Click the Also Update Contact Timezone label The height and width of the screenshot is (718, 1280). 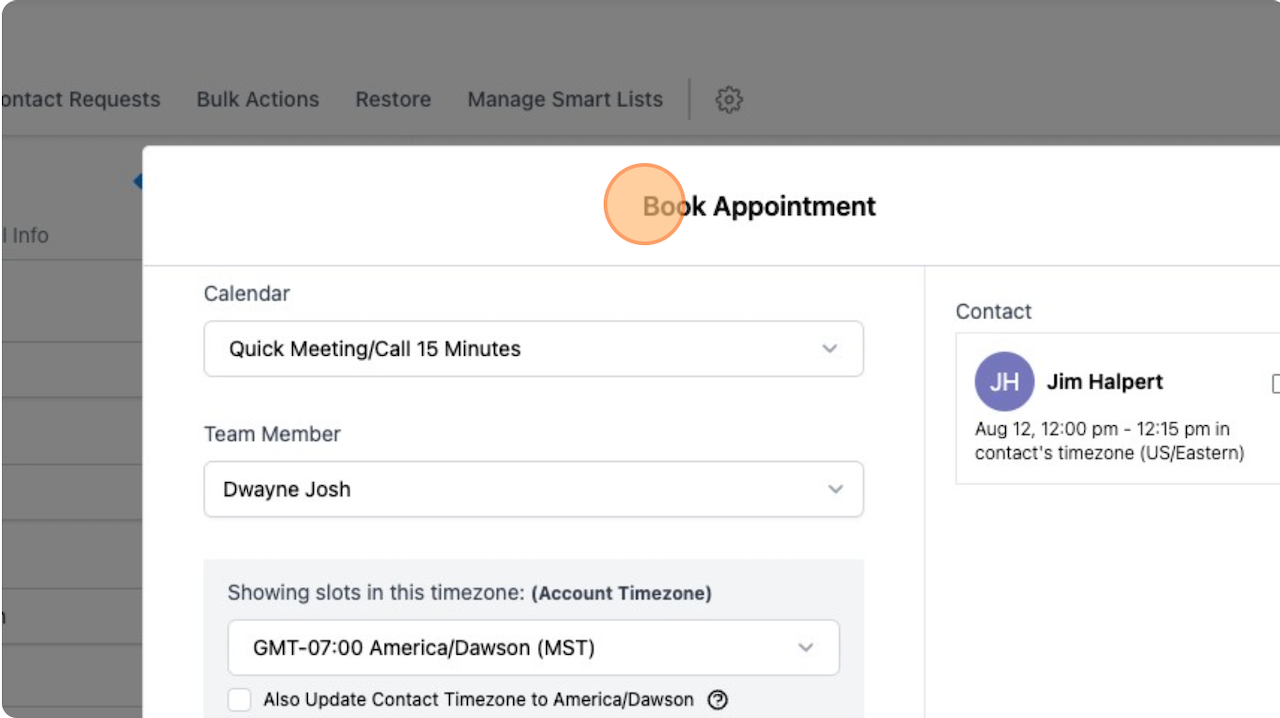478,700
